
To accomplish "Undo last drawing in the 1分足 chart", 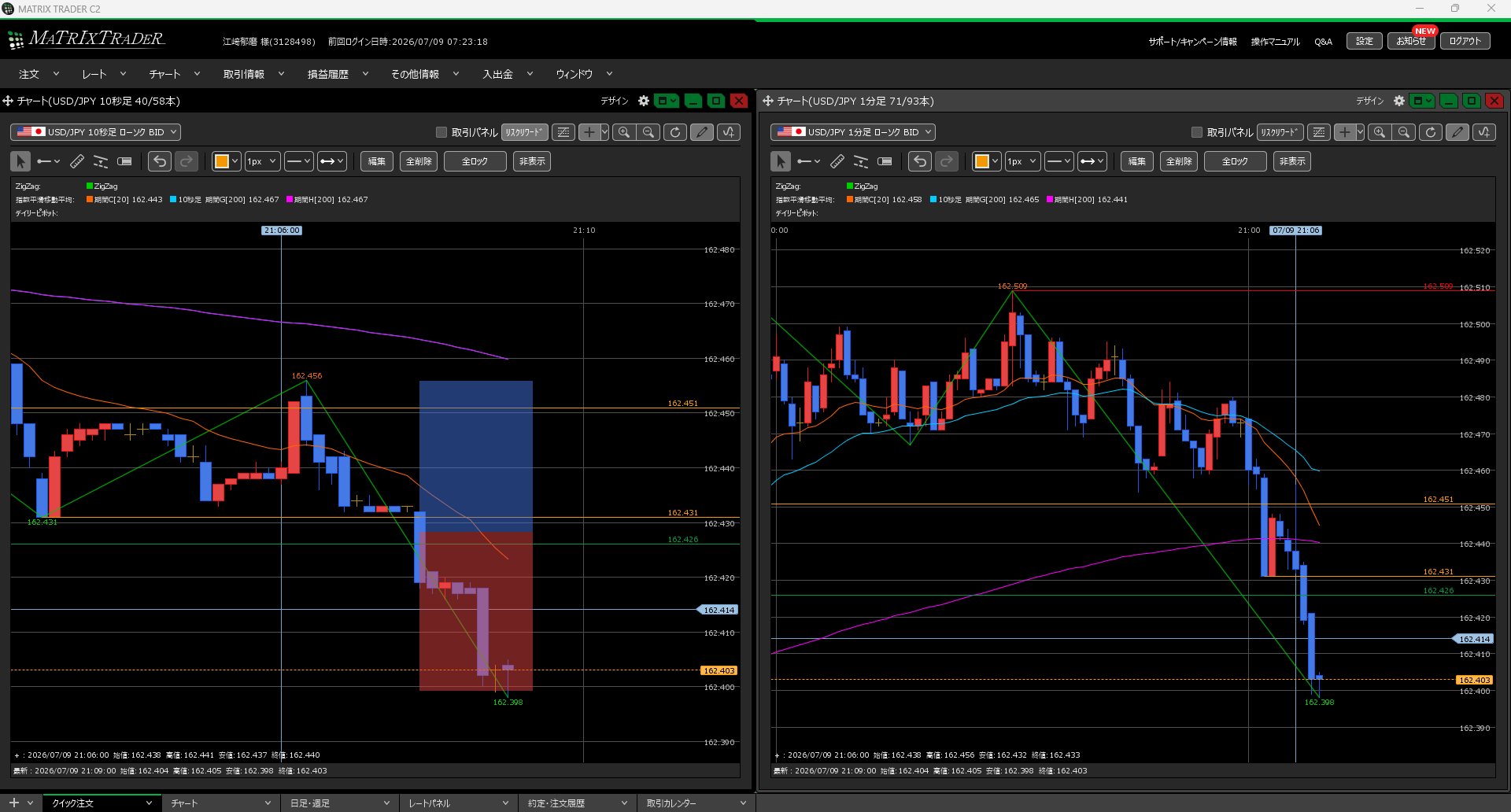I will click(920, 161).
